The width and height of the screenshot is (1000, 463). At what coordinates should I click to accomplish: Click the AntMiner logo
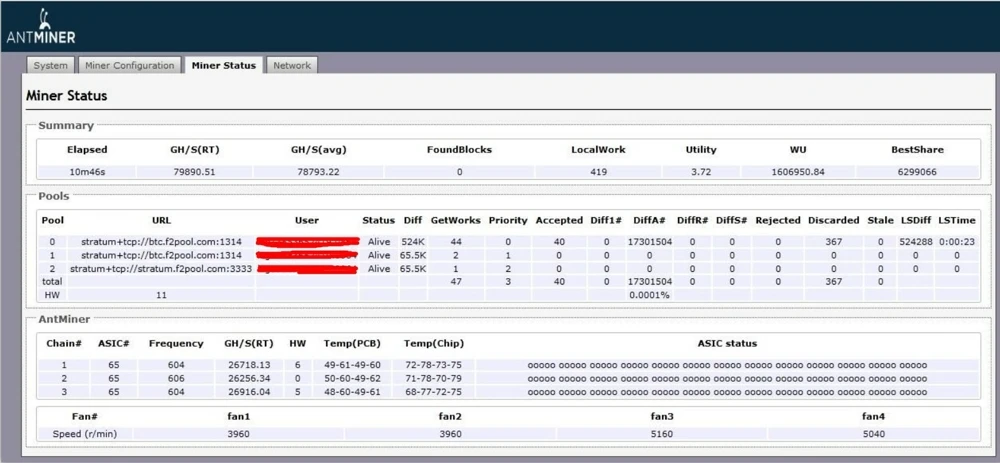pos(41,27)
